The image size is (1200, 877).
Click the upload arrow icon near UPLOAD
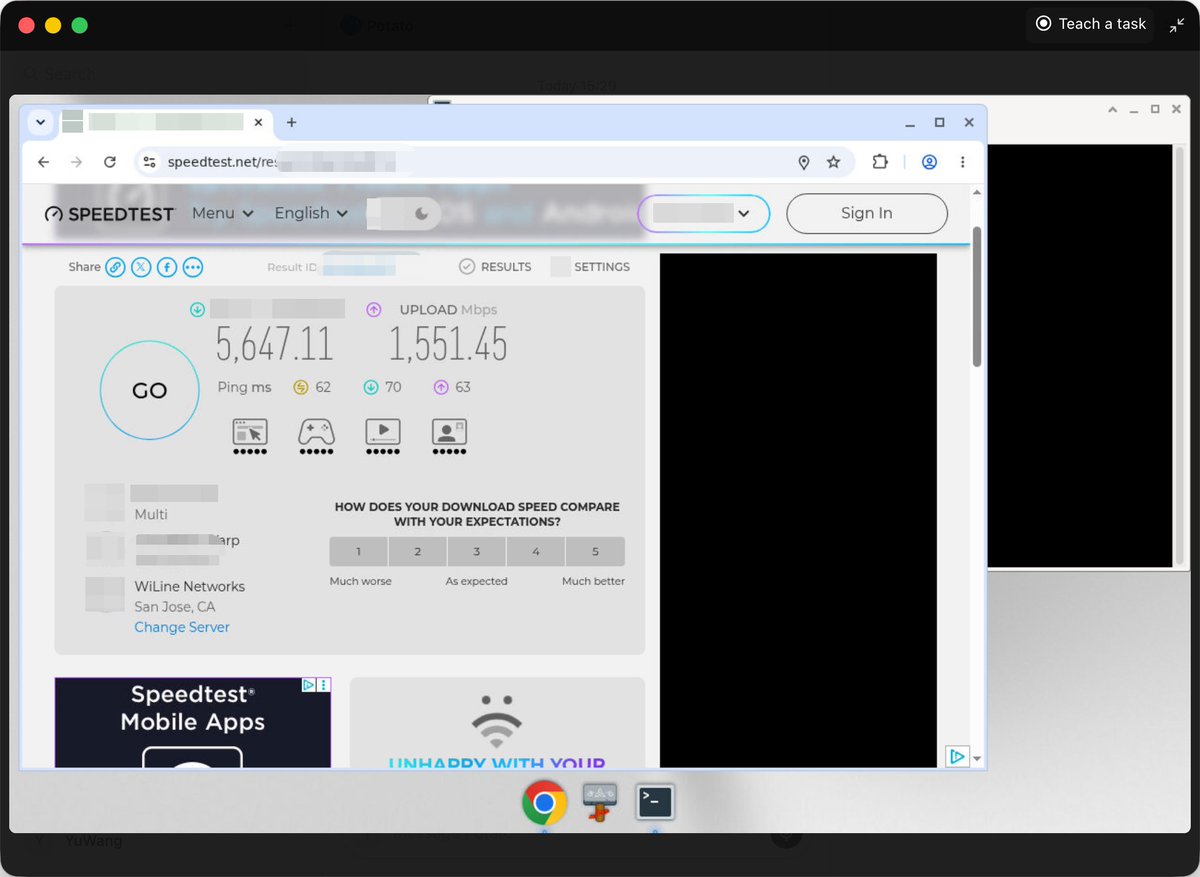pyautogui.click(x=374, y=310)
